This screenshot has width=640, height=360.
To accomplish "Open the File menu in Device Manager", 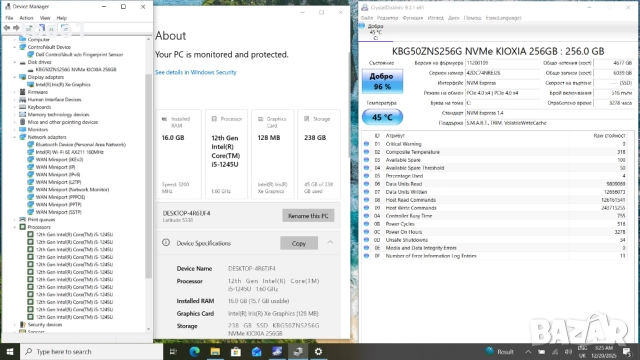I will [9, 18].
